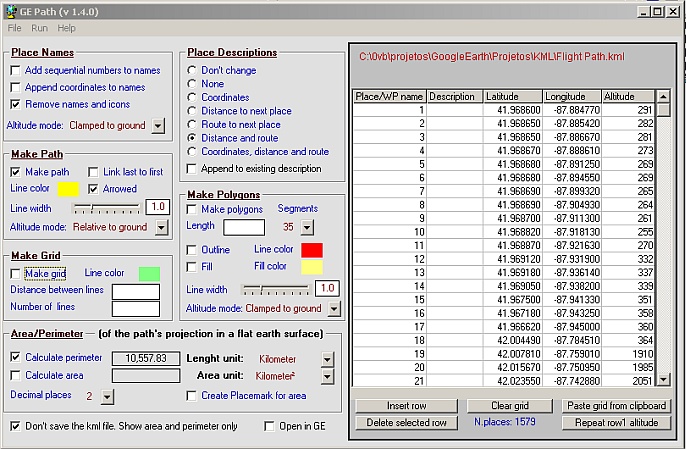This screenshot has height=449, width=686.
Task: Enable the Make grid checkbox
Action: pos(15,274)
